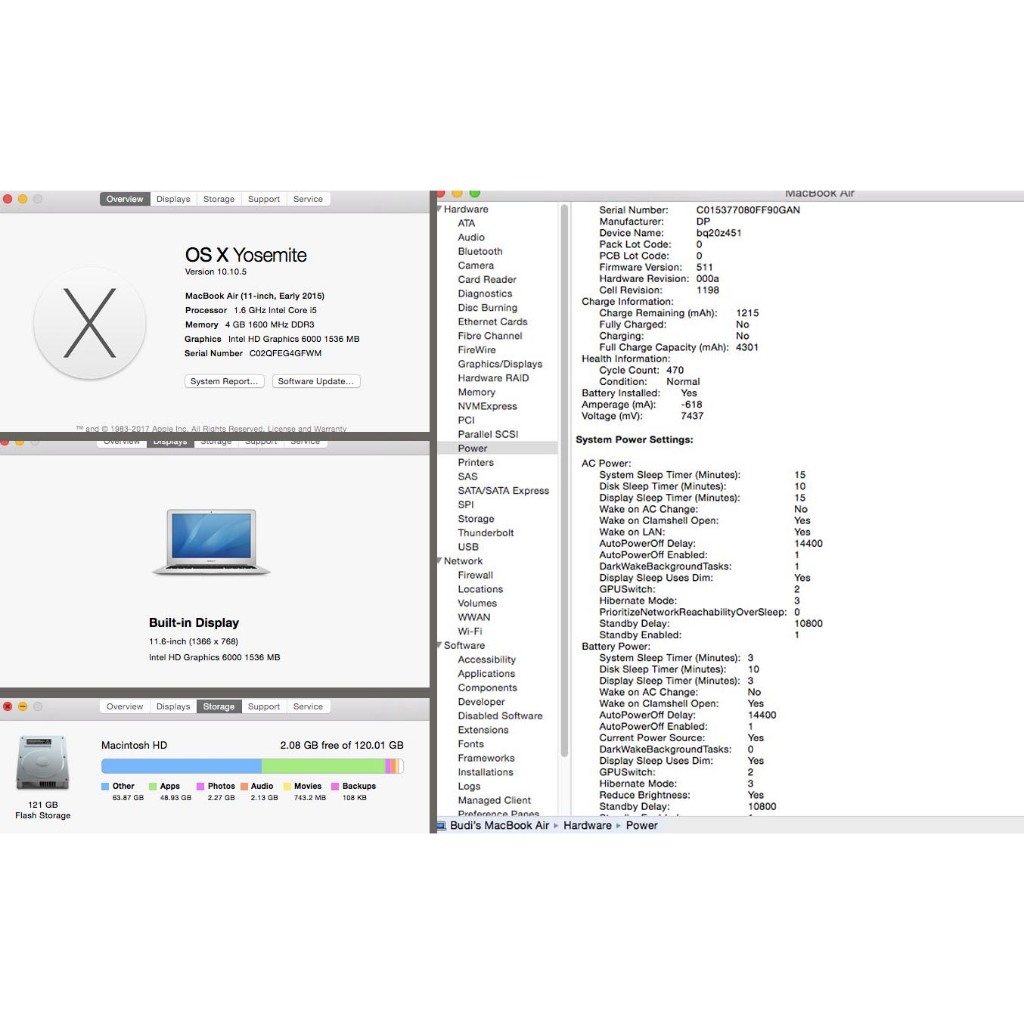Click the yellow minimize button of Storage window
Image resolution: width=1024 pixels, height=1024 pixels.
pyautogui.click(x=23, y=707)
